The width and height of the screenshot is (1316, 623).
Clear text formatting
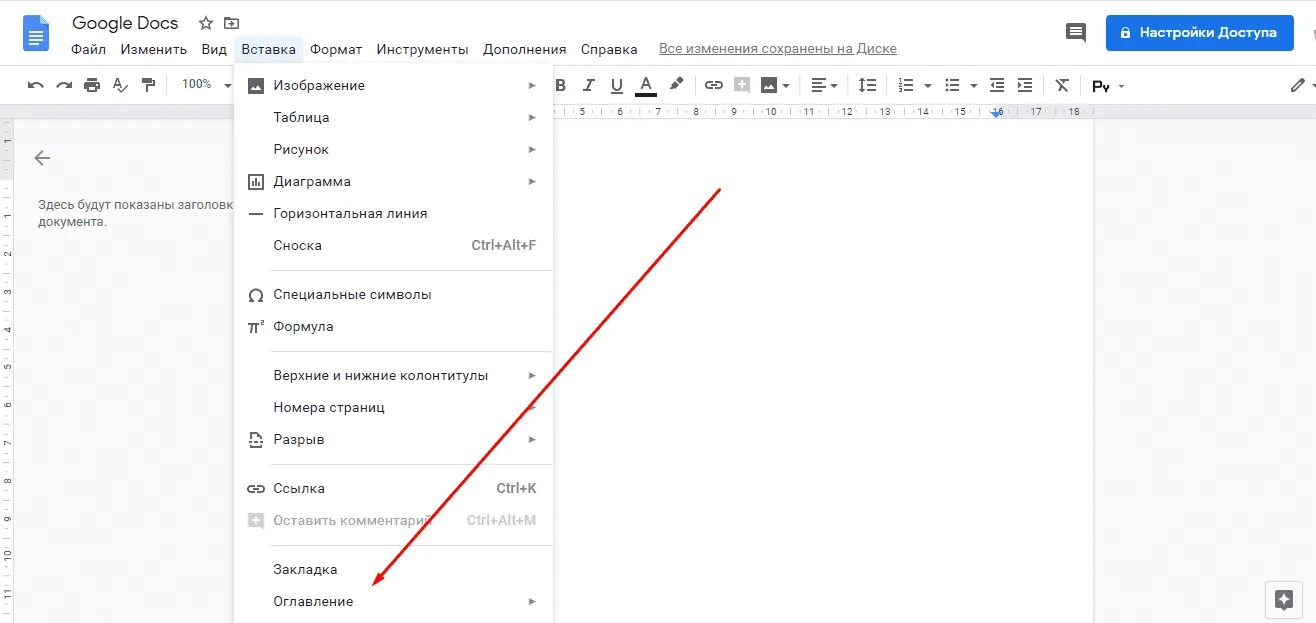(x=1062, y=85)
